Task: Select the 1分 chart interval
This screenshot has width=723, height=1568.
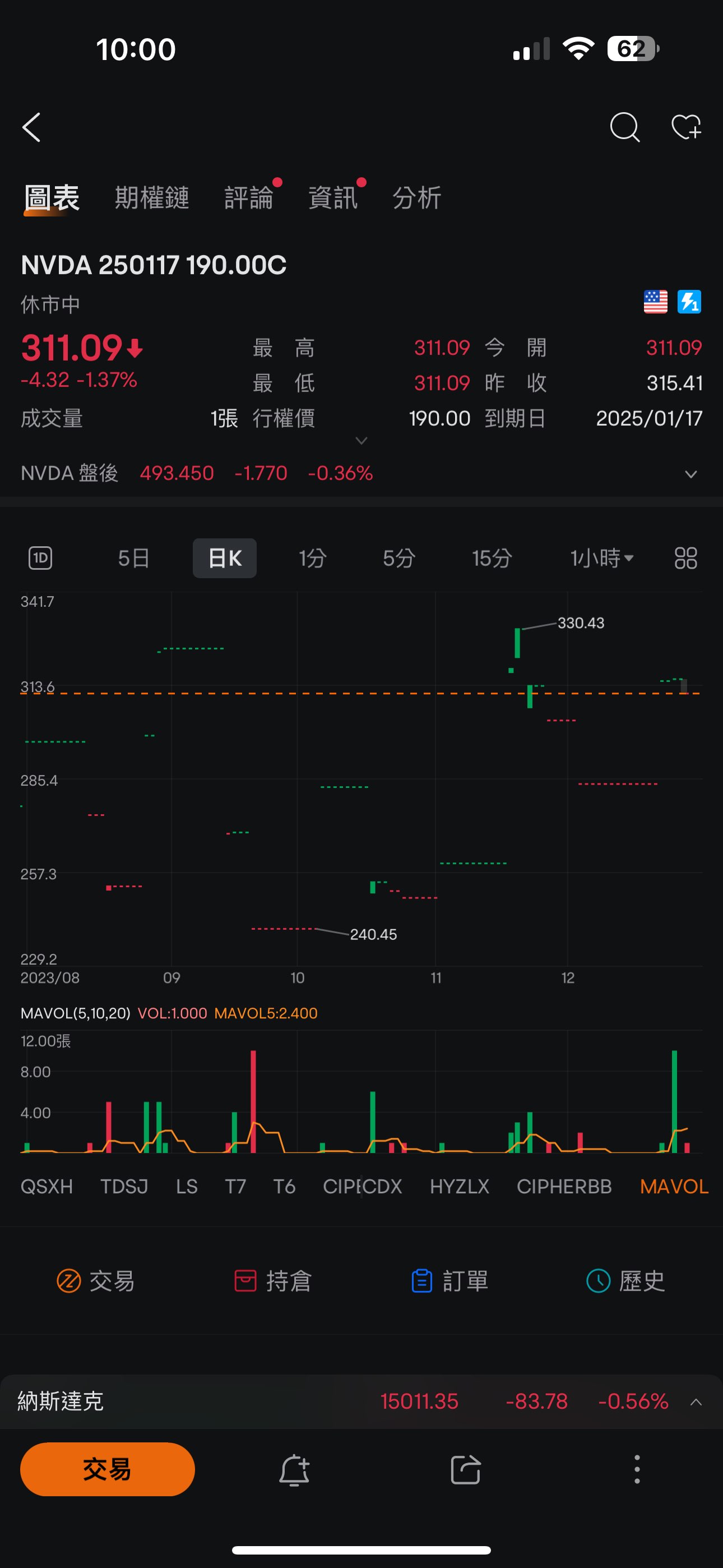Action: coord(313,558)
